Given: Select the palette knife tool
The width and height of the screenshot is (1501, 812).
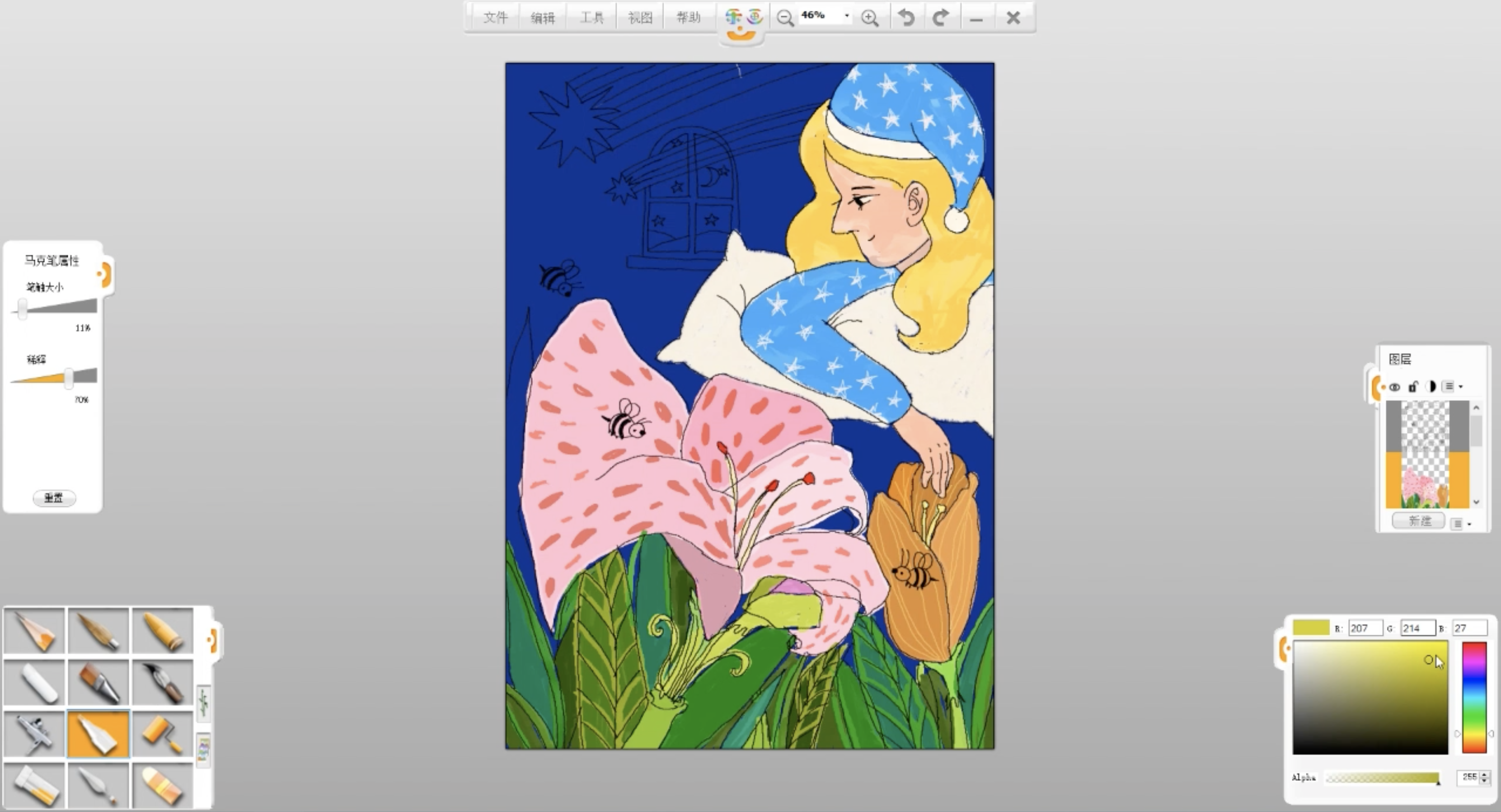Looking at the screenshot, I should pos(99,786).
